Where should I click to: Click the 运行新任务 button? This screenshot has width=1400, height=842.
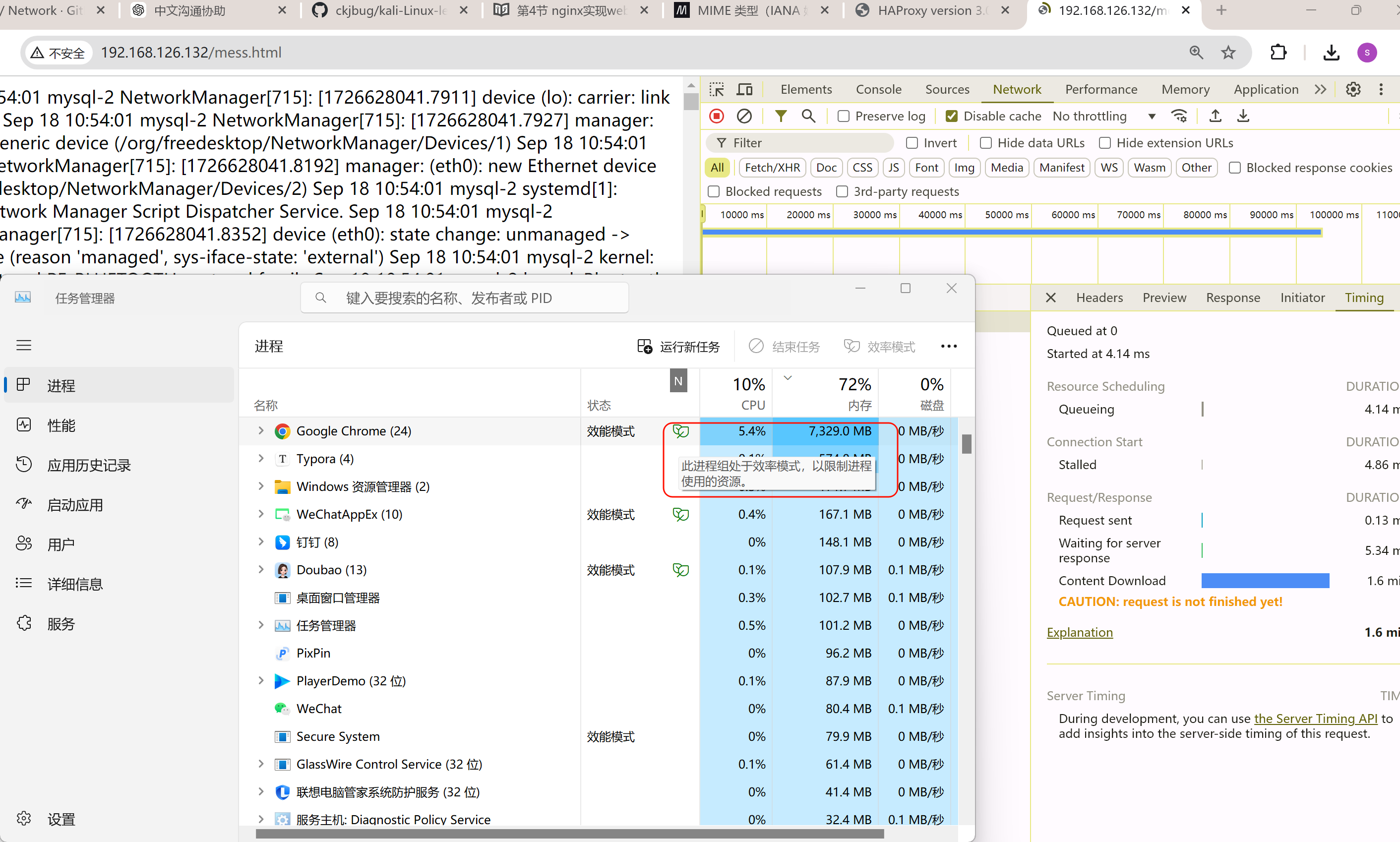(x=678, y=346)
